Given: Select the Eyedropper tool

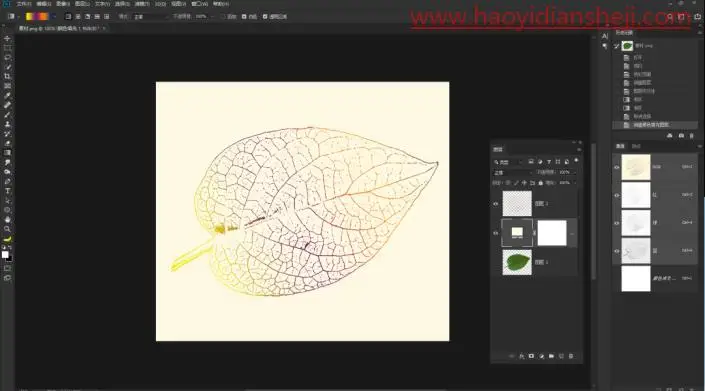Looking at the screenshot, I should (7, 96).
